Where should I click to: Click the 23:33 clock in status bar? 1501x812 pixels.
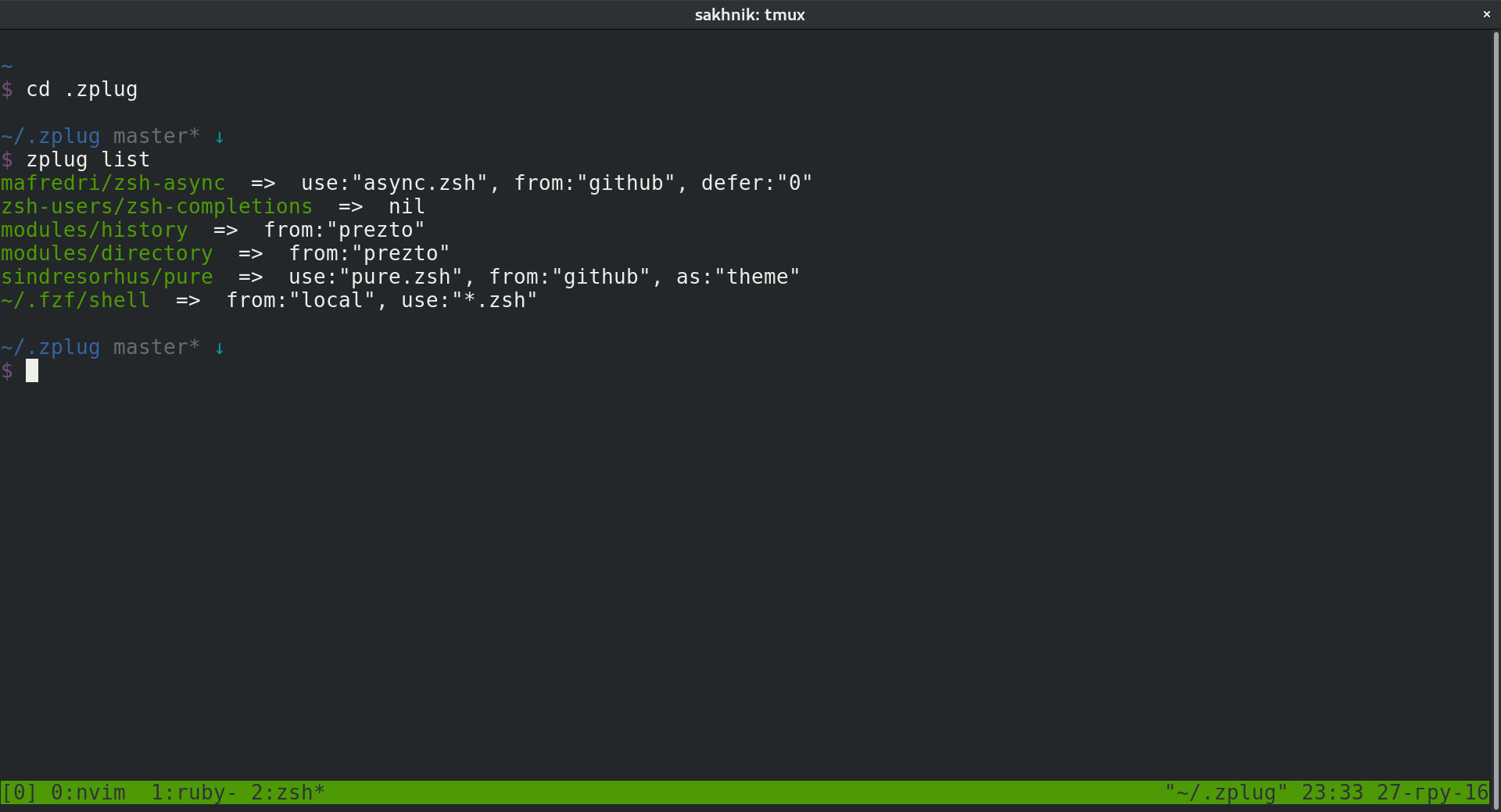pos(1332,792)
